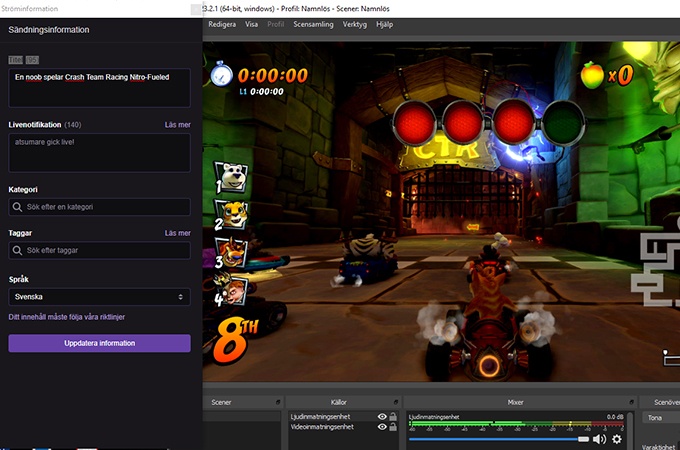This screenshot has width=680, height=450.
Task: Select the Videoinmatningsenhet row in Källor
Action: (x=344, y=427)
